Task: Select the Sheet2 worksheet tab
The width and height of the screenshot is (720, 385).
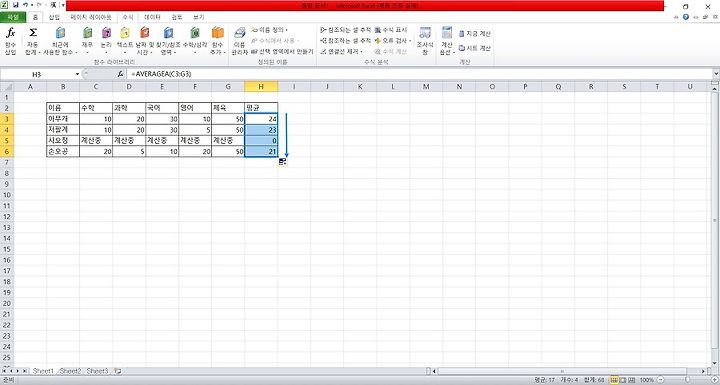Action: point(70,371)
